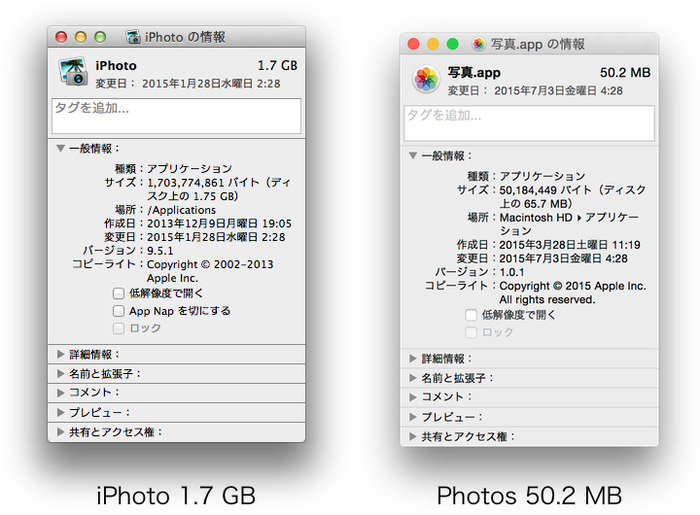Expand プレビュー in the iPhoto window

(61, 412)
